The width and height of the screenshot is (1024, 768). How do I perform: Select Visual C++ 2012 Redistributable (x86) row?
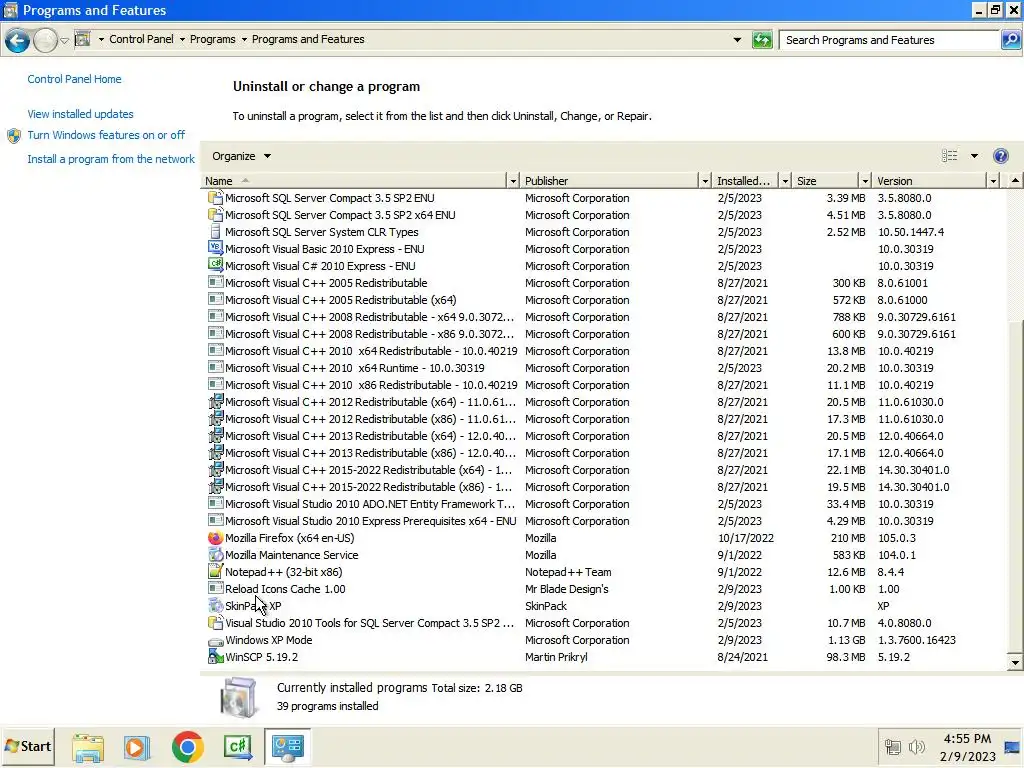(605, 419)
